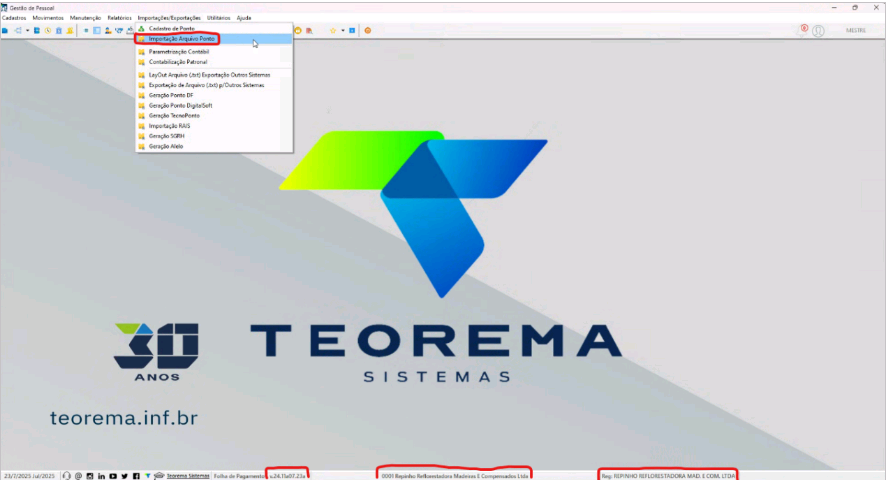Open the Movimentos menu
This screenshot has height=480, width=888.
pos(48,18)
